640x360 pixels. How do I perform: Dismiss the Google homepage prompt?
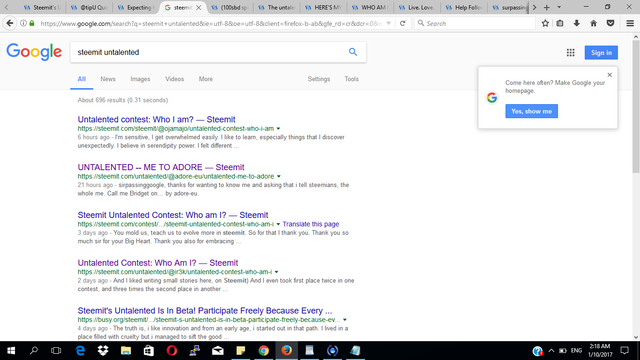point(610,75)
